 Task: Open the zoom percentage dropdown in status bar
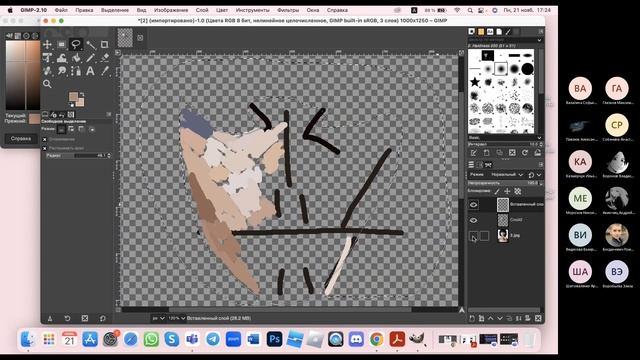click(x=177, y=318)
